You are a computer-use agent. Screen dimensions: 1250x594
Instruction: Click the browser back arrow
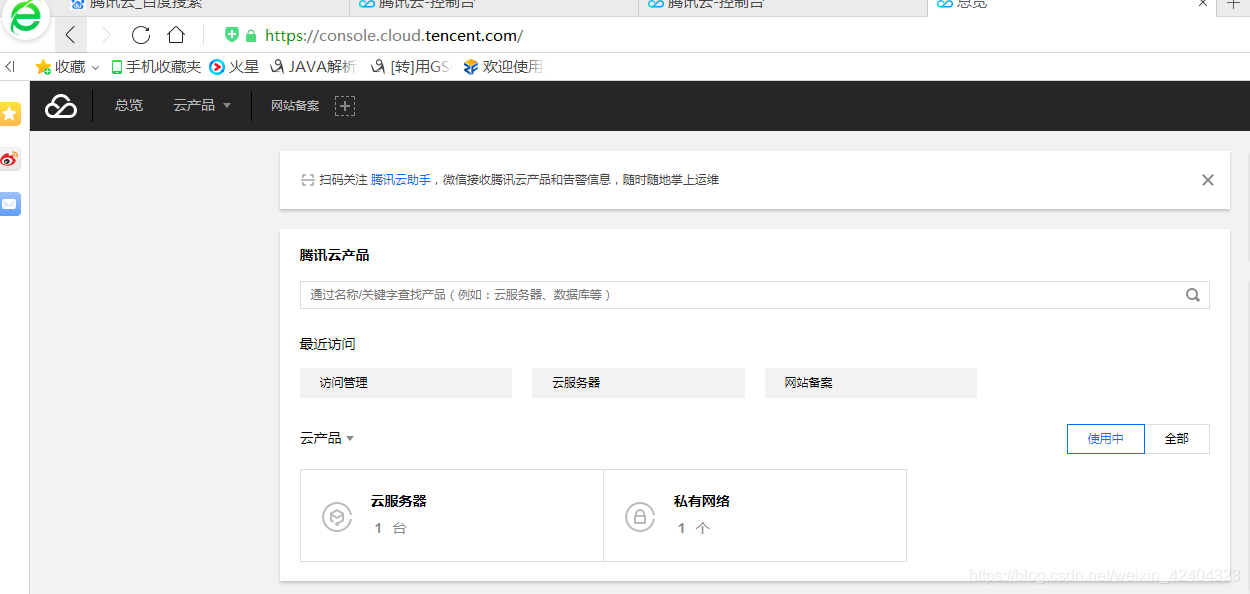(70, 36)
